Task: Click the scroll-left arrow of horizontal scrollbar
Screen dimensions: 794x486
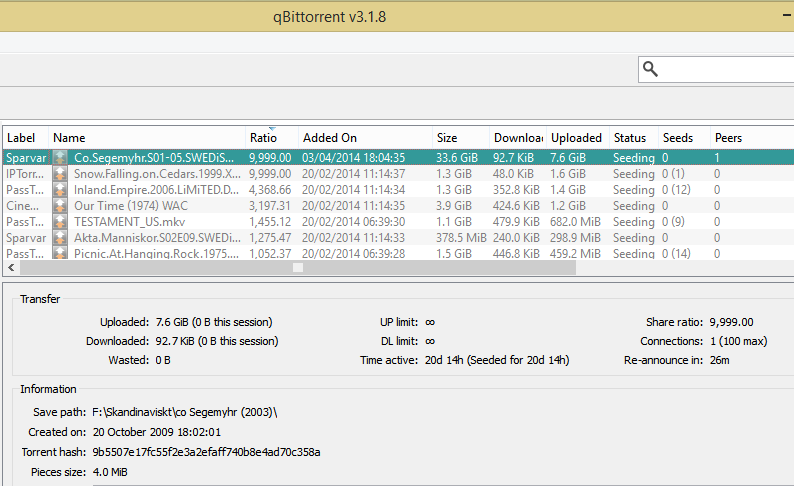Action: 11,268
